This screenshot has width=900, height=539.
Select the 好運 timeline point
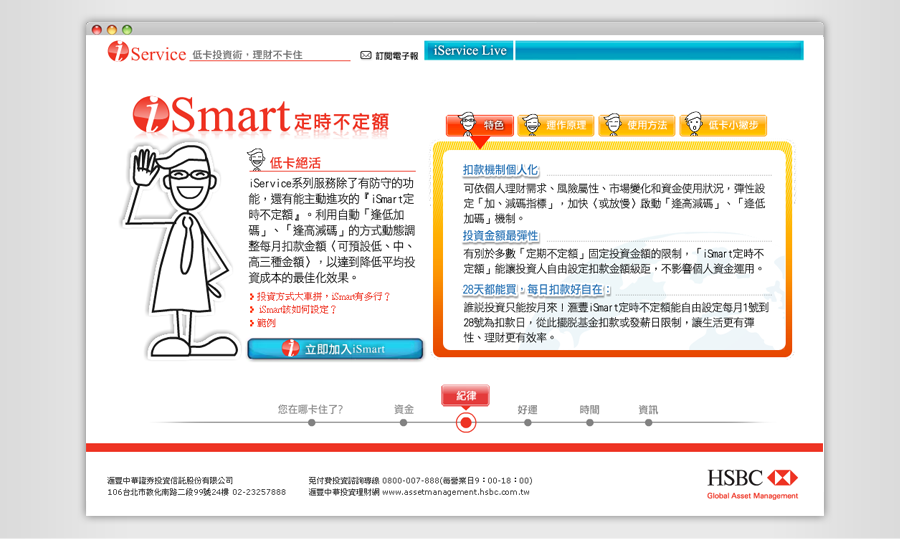pos(527,422)
